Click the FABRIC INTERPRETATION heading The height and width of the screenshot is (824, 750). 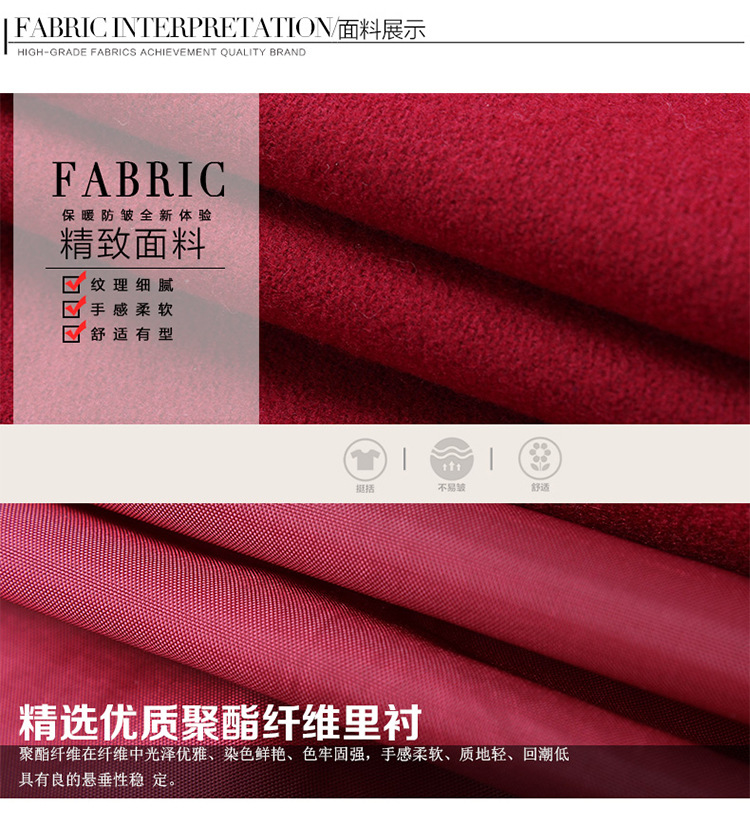[x=173, y=28]
